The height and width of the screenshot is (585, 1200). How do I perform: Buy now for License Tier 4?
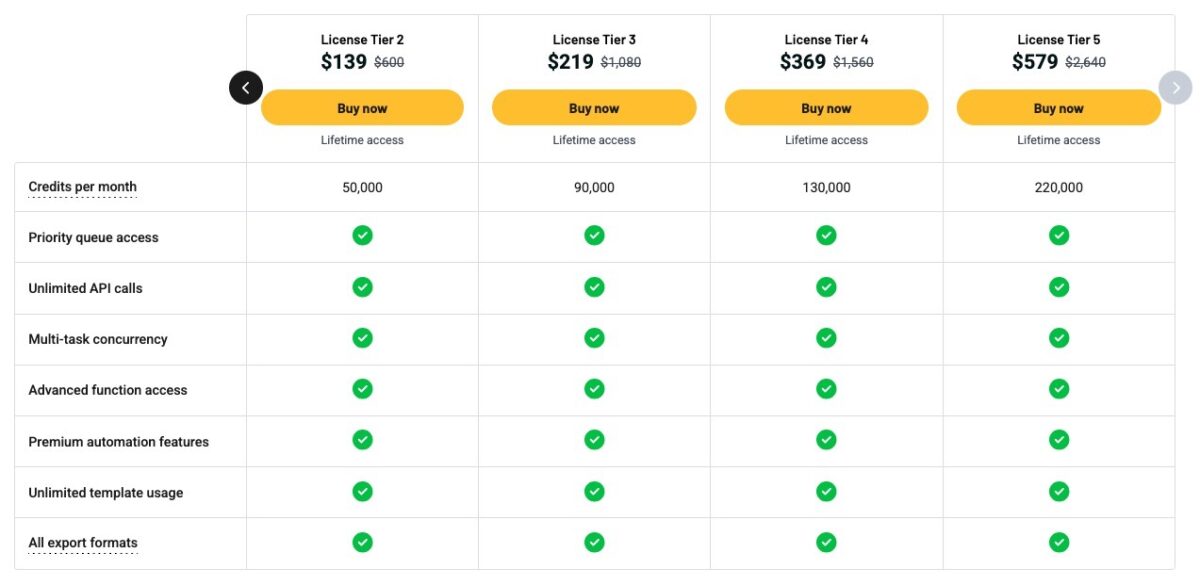[826, 108]
